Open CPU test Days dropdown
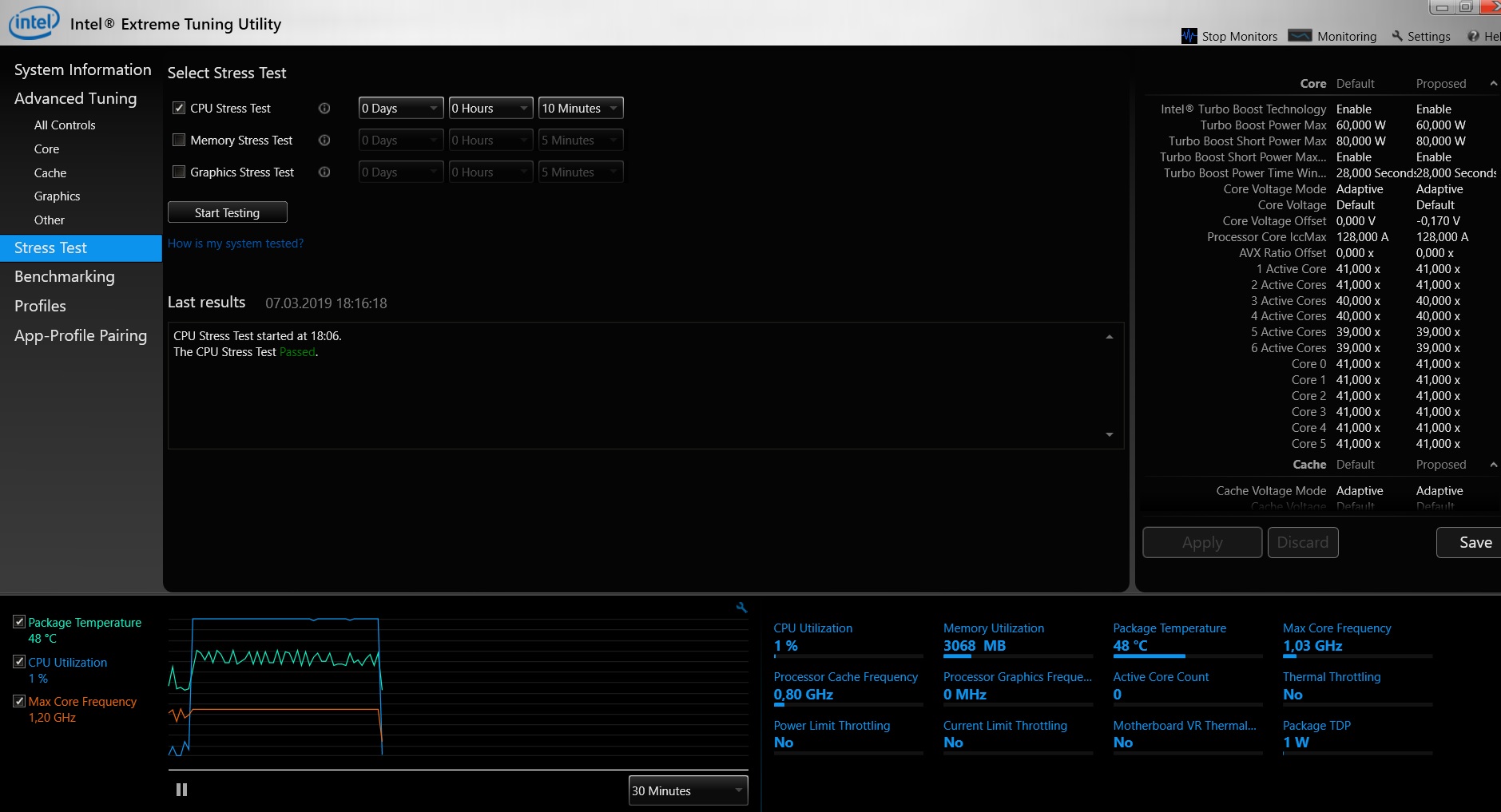The width and height of the screenshot is (1501, 812). click(x=401, y=108)
